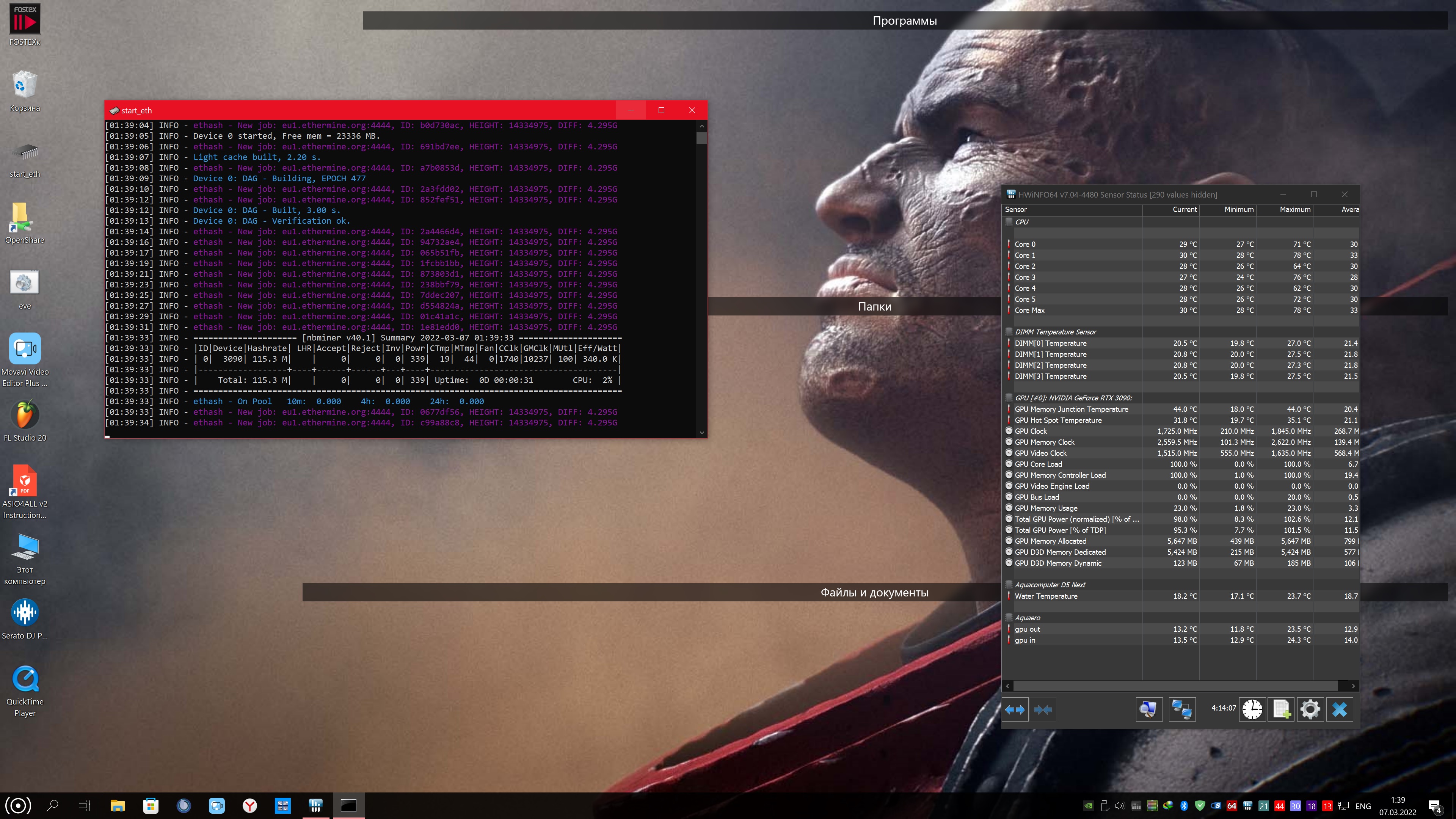Click the Maximum column header

coord(1294,210)
